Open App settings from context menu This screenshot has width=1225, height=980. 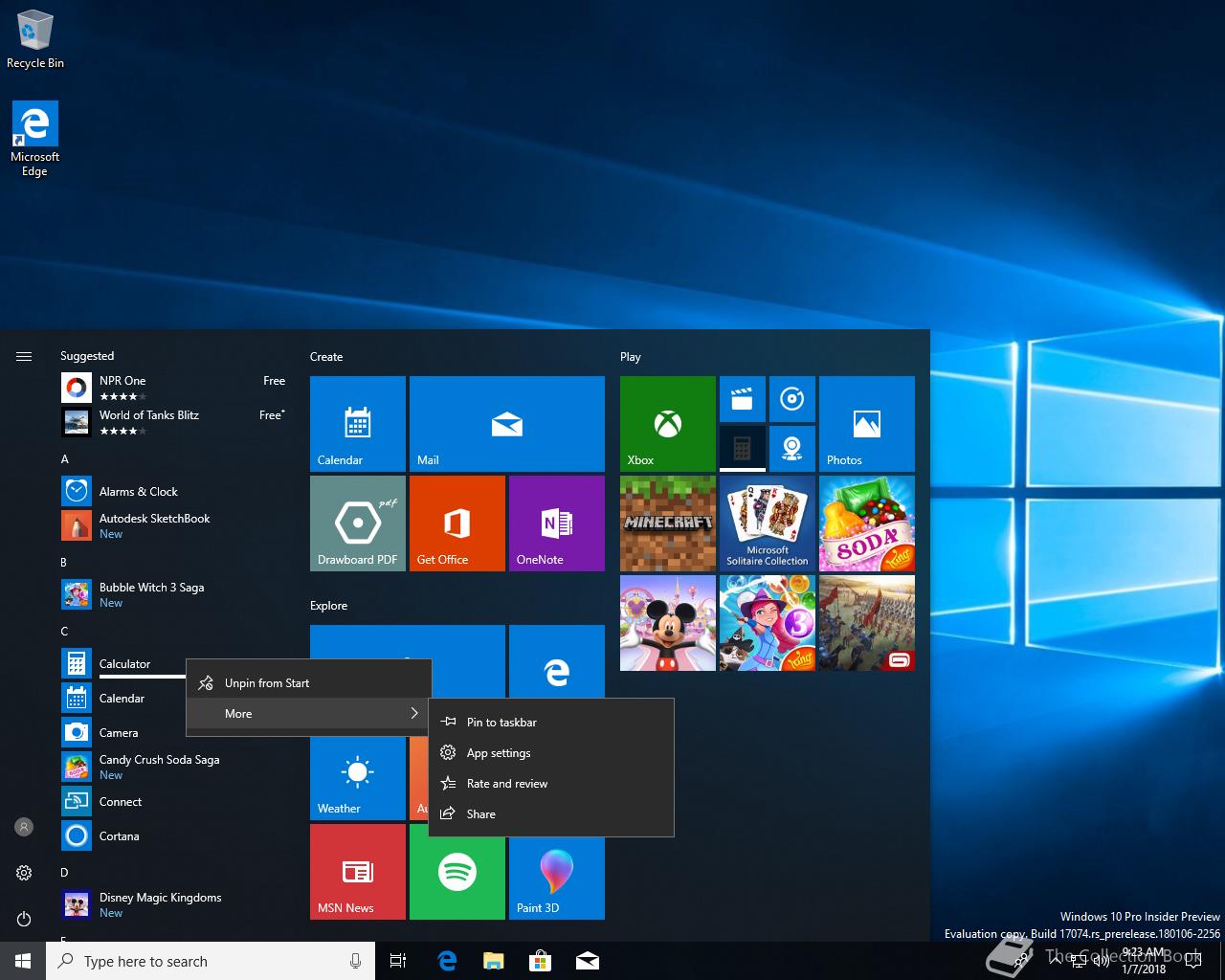pyautogui.click(x=551, y=753)
